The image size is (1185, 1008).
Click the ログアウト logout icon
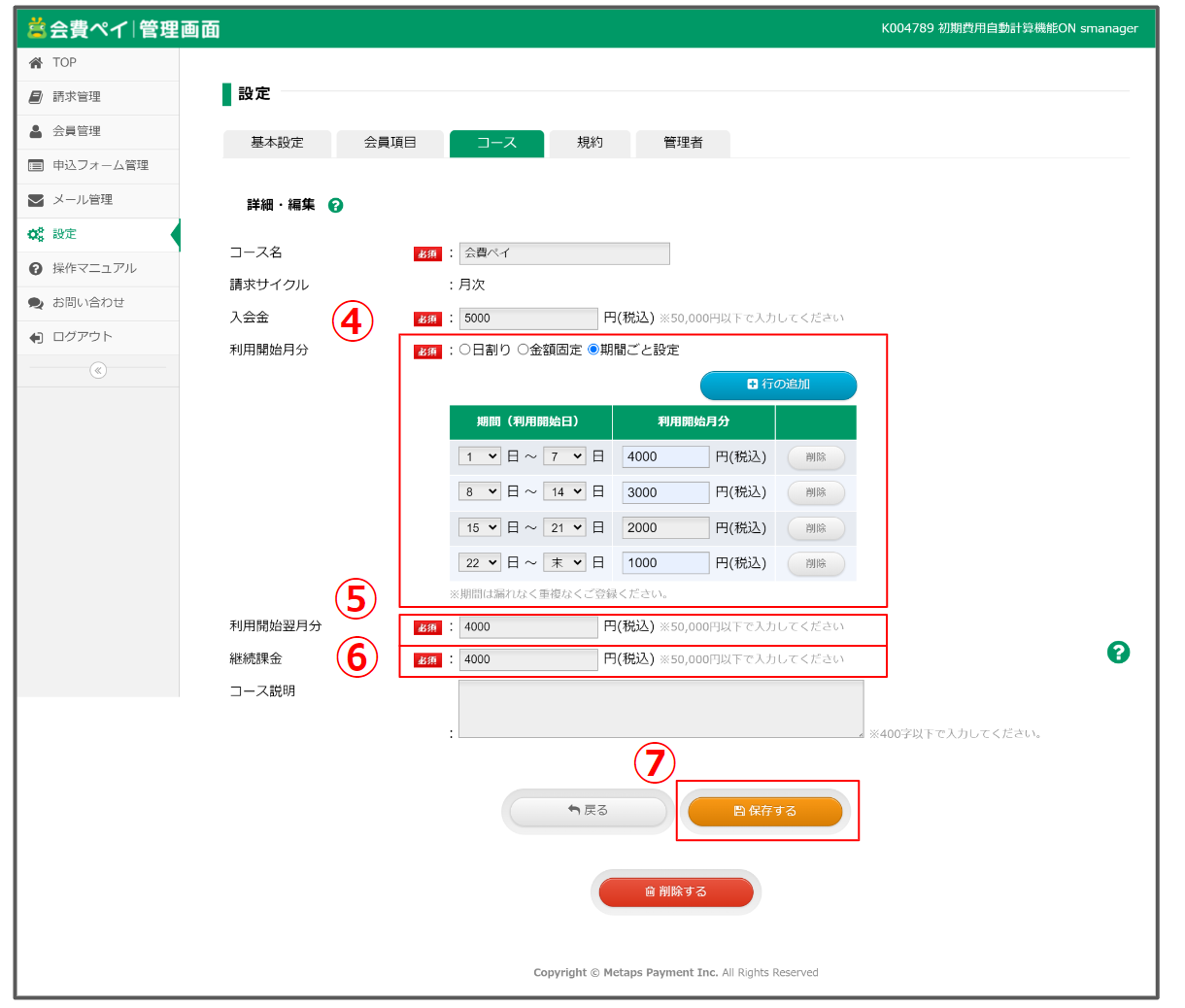point(36,337)
